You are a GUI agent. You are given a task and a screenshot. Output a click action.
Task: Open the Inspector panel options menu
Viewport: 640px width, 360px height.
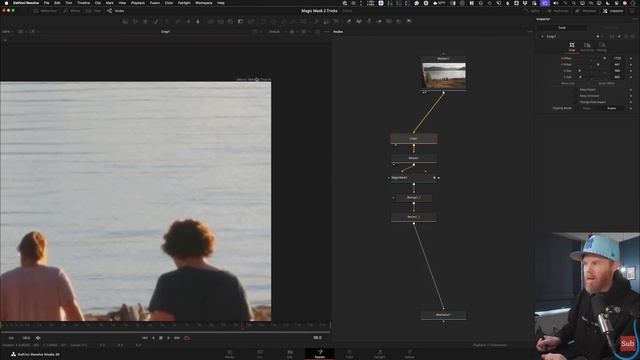[635, 19]
